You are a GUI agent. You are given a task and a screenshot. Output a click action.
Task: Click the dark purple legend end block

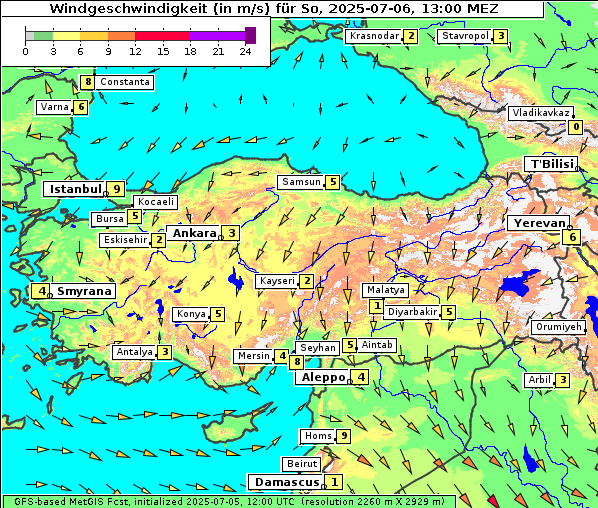pyautogui.click(x=251, y=35)
